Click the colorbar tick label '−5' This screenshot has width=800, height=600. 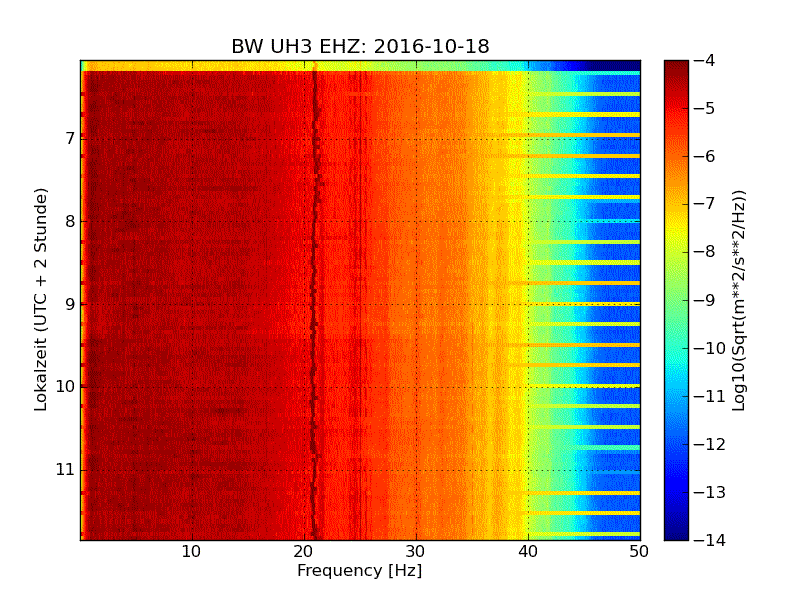point(704,109)
